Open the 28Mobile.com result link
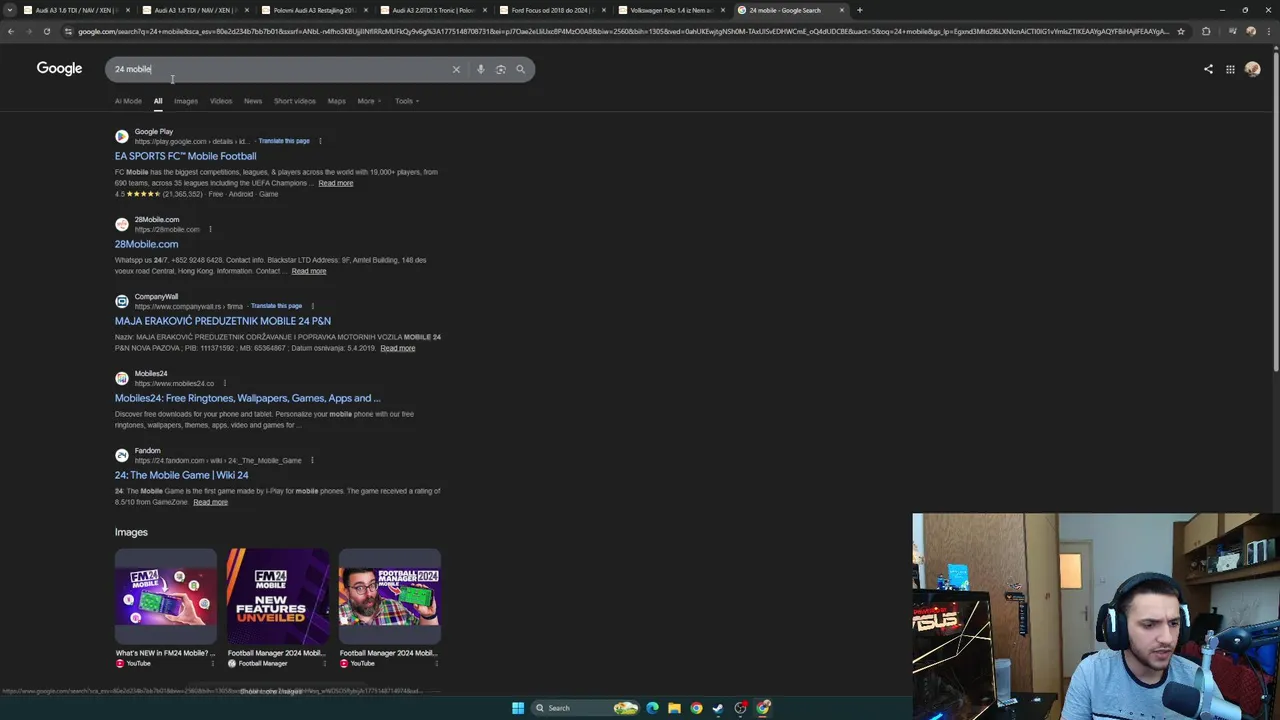The image size is (1280, 720). tap(146, 244)
